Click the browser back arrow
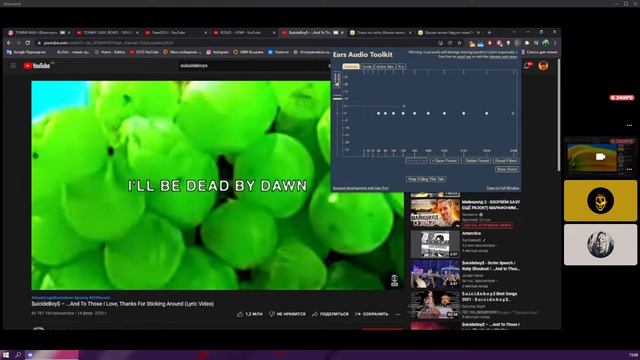This screenshot has height=360, width=640. 9,43
